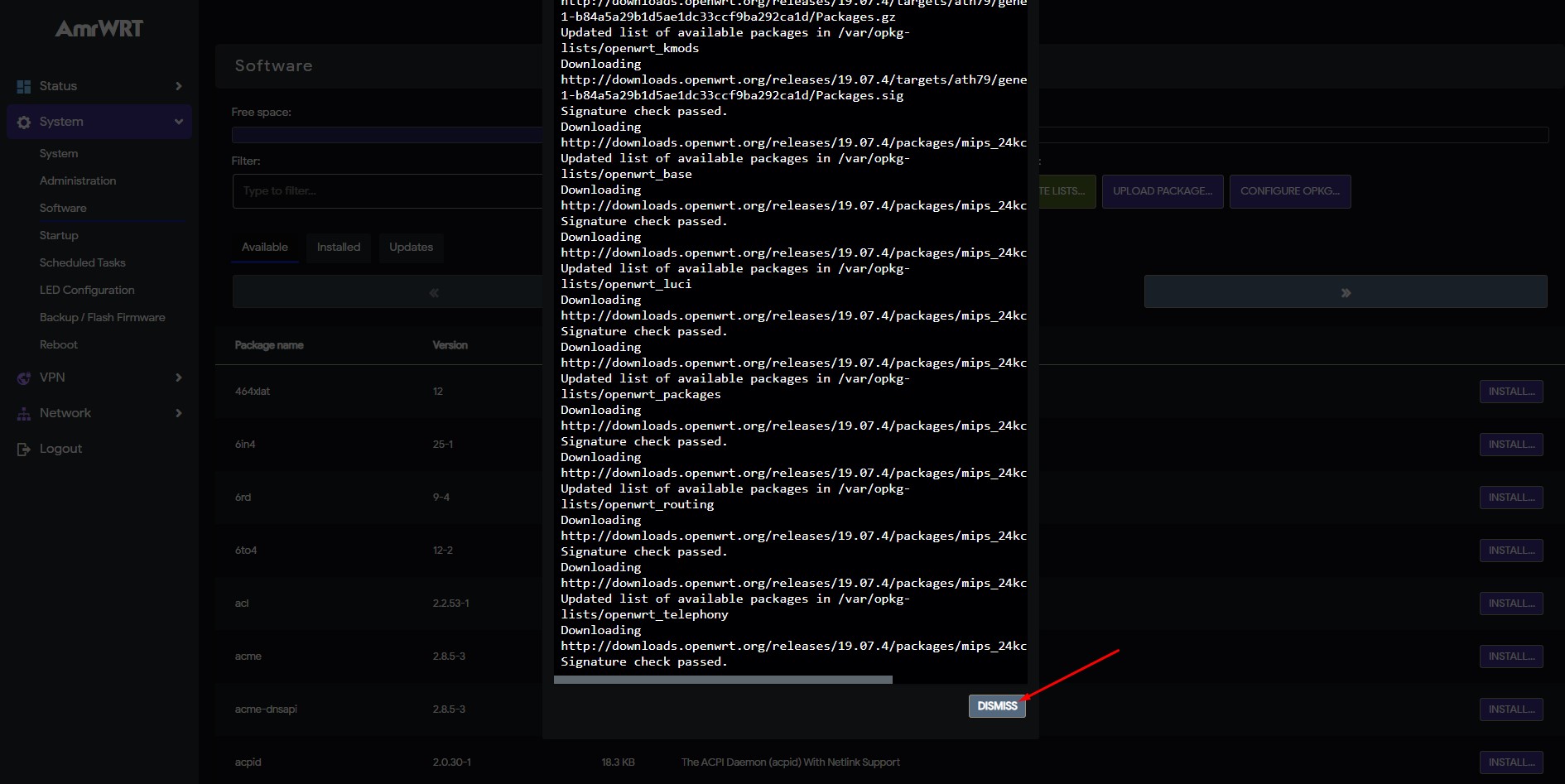This screenshot has width=1565, height=784.
Task: Open Software page in sidebar
Action: 63,208
